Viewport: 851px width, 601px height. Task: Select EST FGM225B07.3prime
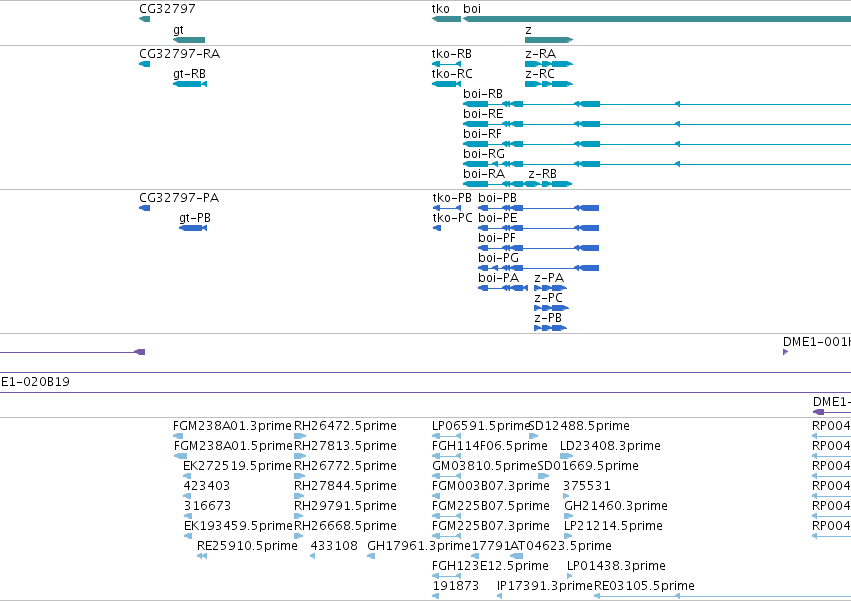(x=491, y=526)
